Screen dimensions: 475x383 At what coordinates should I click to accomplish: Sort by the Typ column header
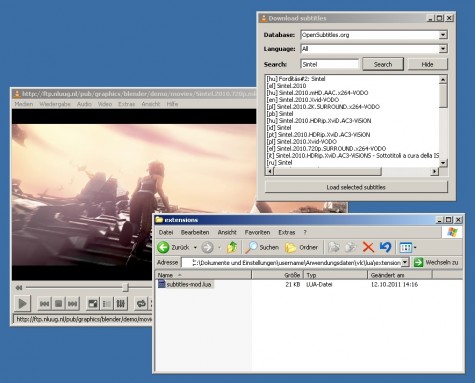335,275
